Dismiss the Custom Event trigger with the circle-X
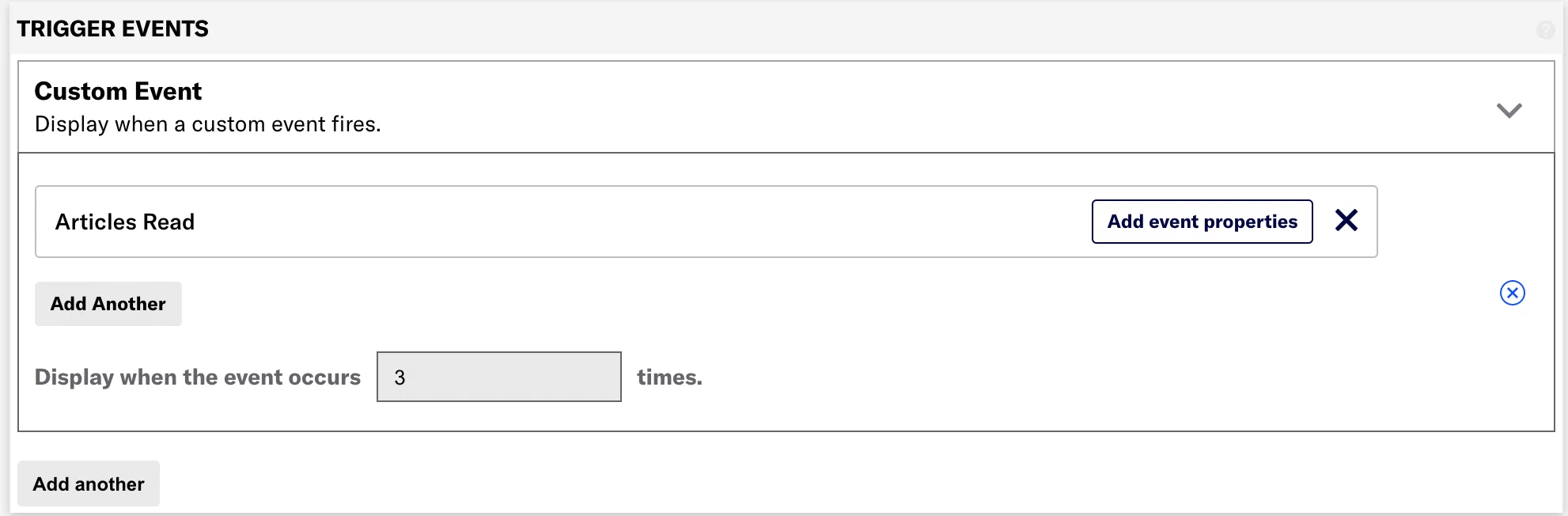Image resolution: width=1568 pixels, height=516 pixels. tap(1513, 293)
